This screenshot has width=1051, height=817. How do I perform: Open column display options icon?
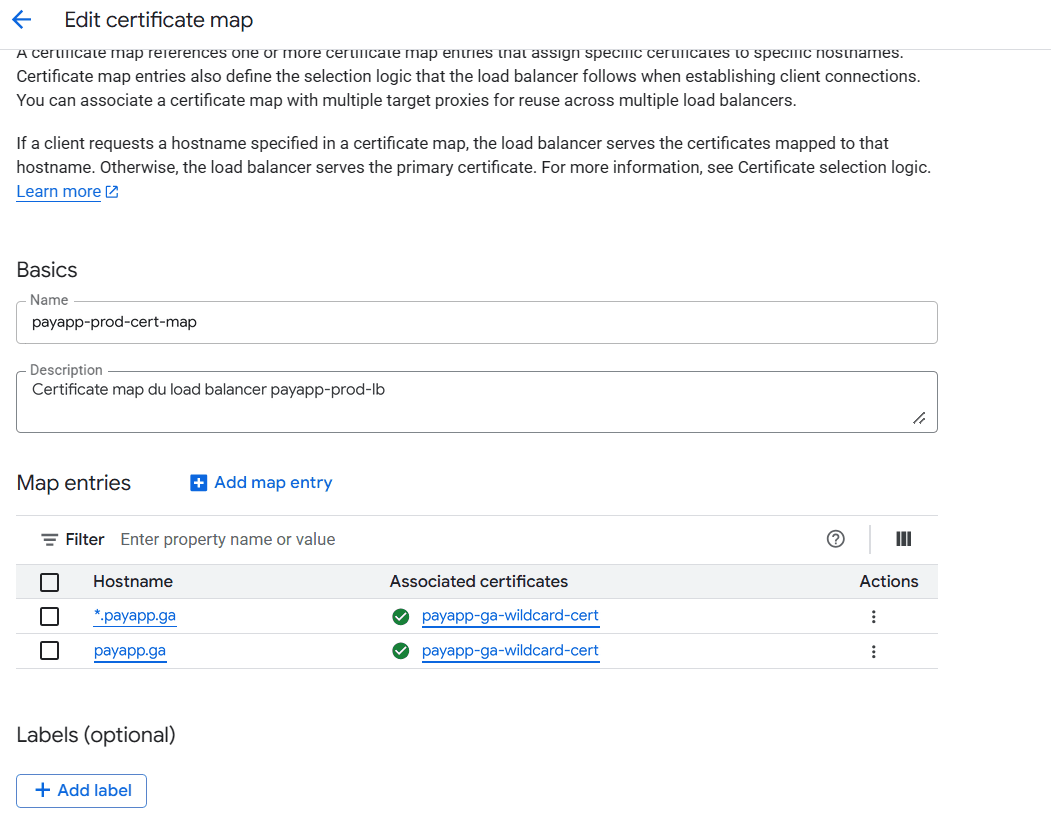point(904,539)
